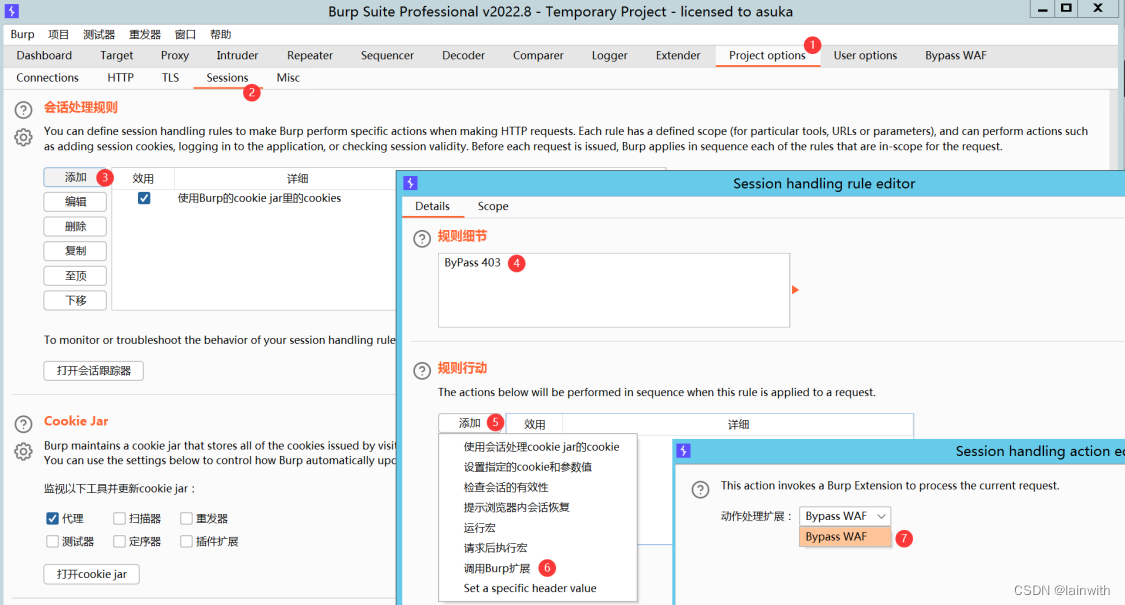Enable the 定序器 checkbox

tap(119, 541)
